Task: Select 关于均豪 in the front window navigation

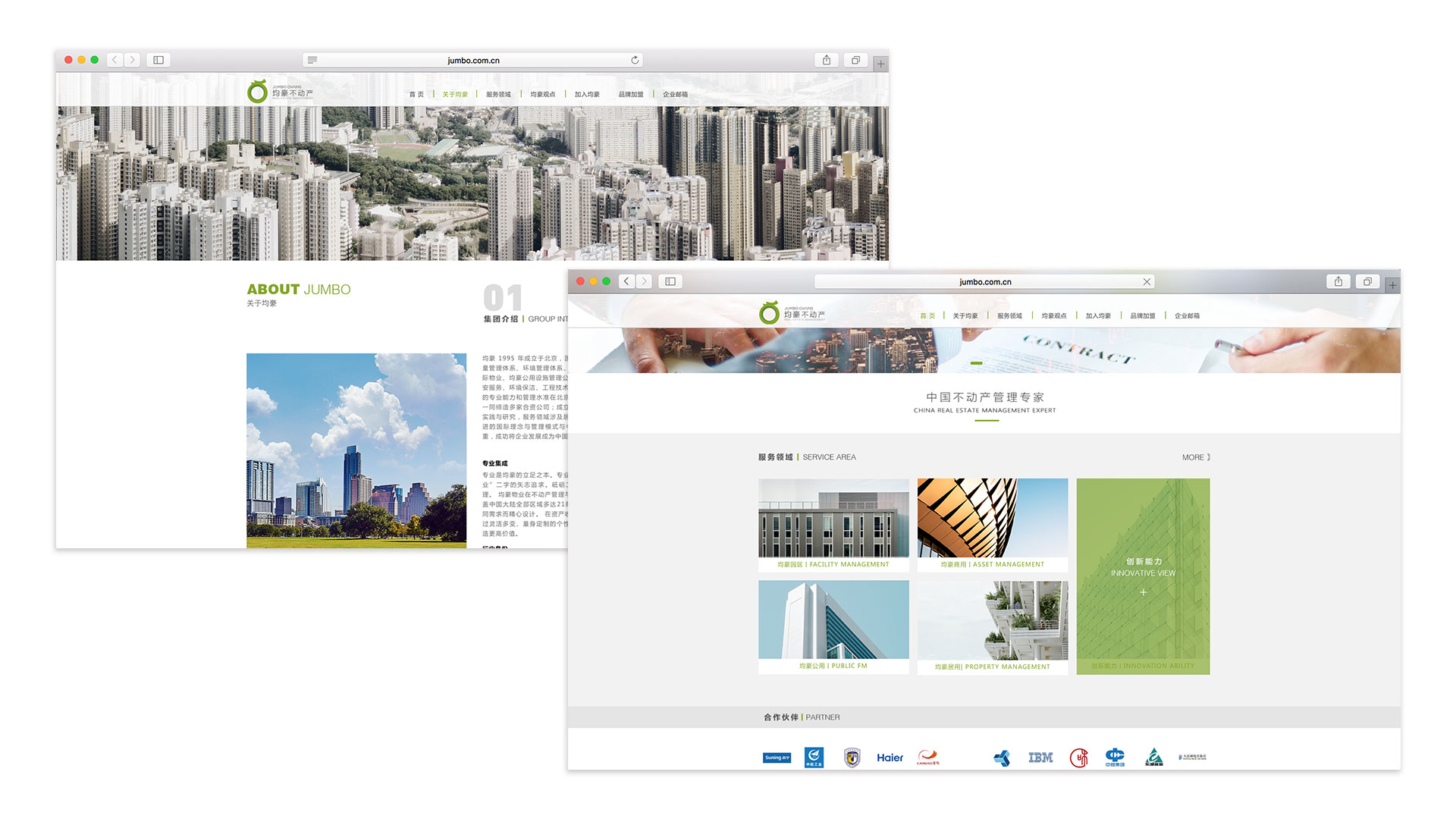Action: click(965, 316)
